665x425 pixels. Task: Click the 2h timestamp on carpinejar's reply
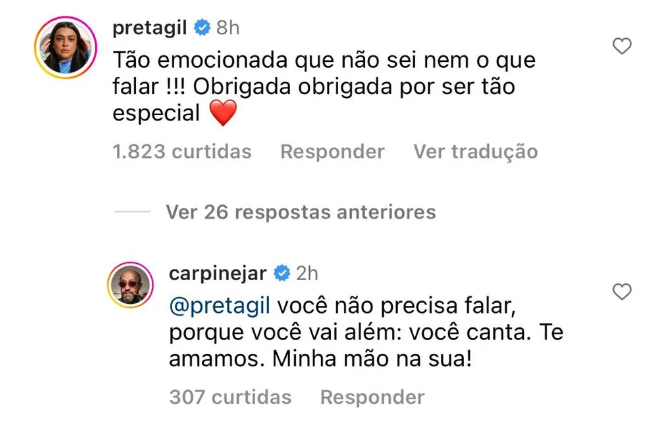coord(307,274)
